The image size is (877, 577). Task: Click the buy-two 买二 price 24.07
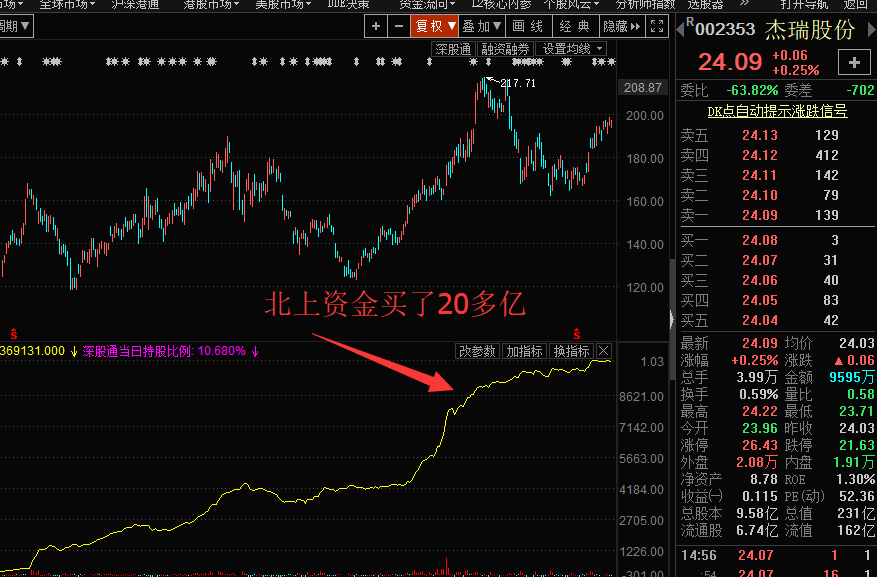760,260
